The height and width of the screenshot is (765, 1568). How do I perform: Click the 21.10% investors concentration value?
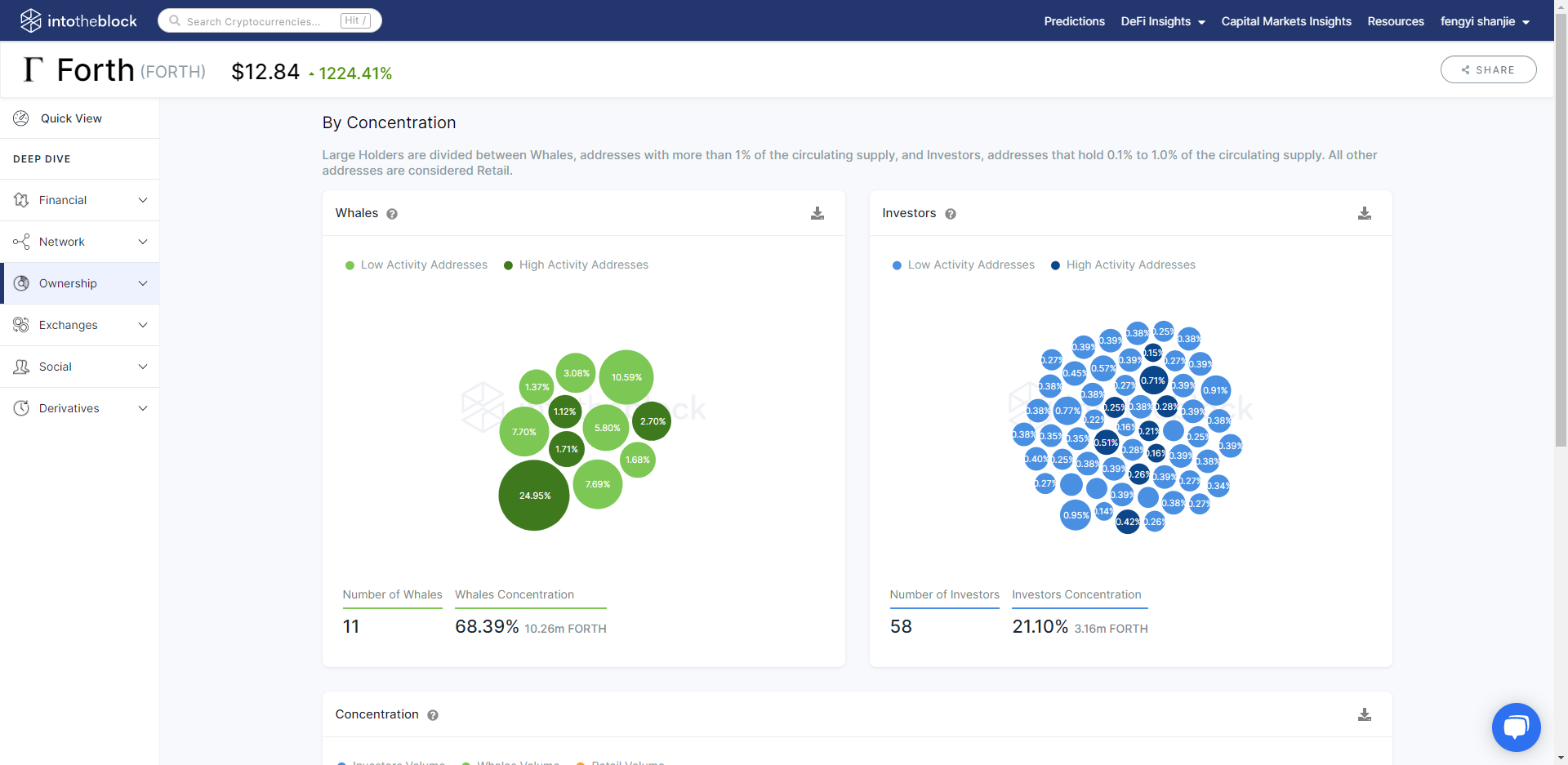click(1040, 626)
